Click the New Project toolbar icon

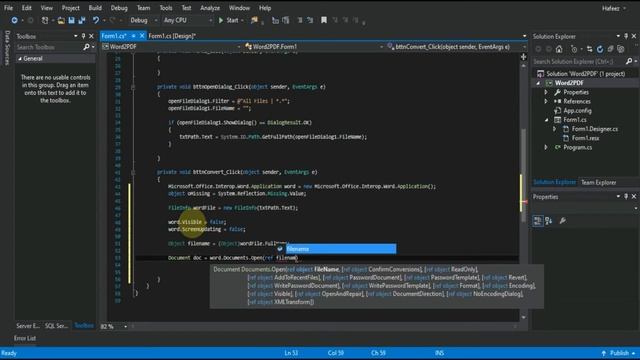coord(45,20)
